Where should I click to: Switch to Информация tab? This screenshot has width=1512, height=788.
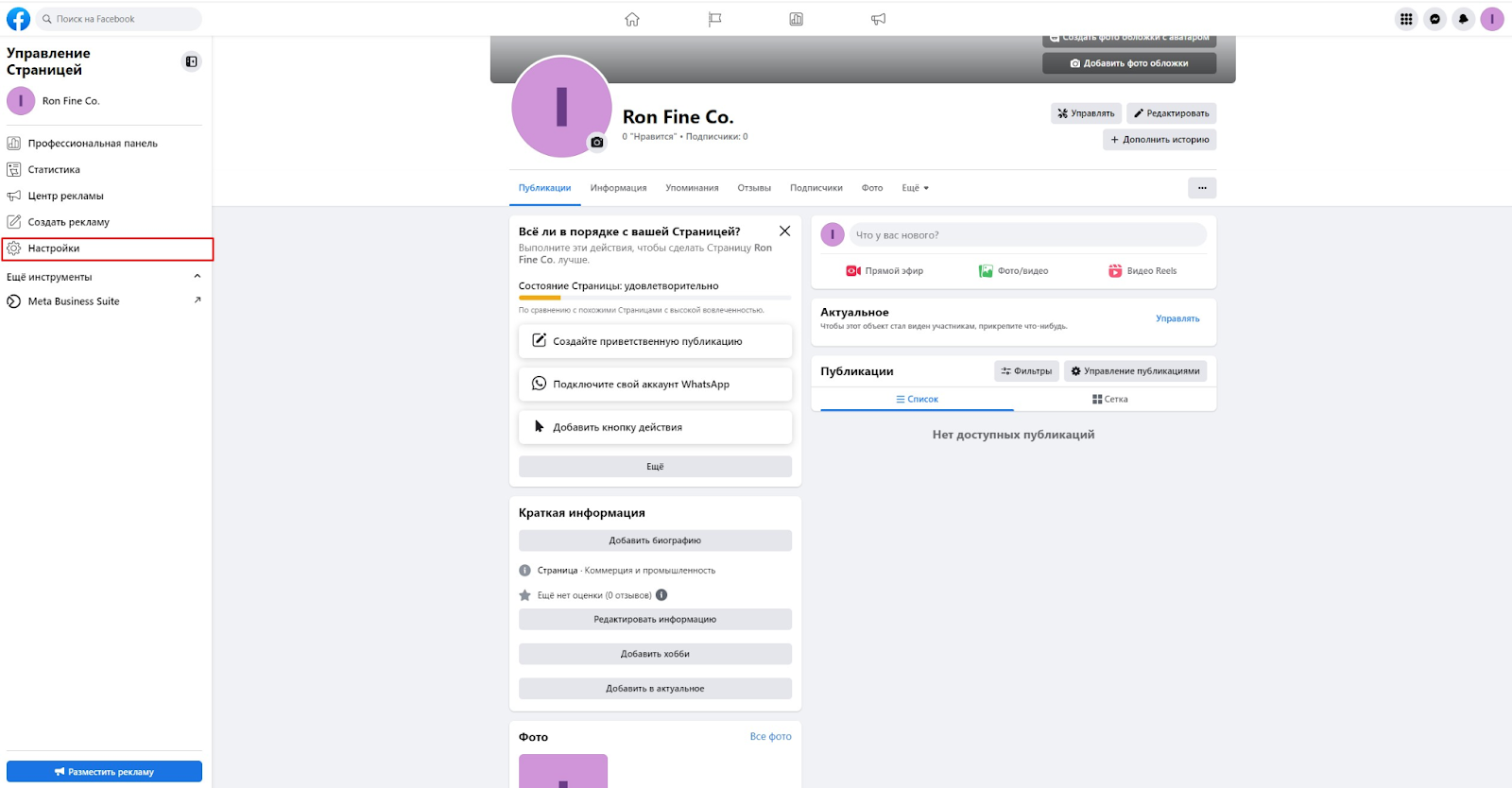[618, 188]
